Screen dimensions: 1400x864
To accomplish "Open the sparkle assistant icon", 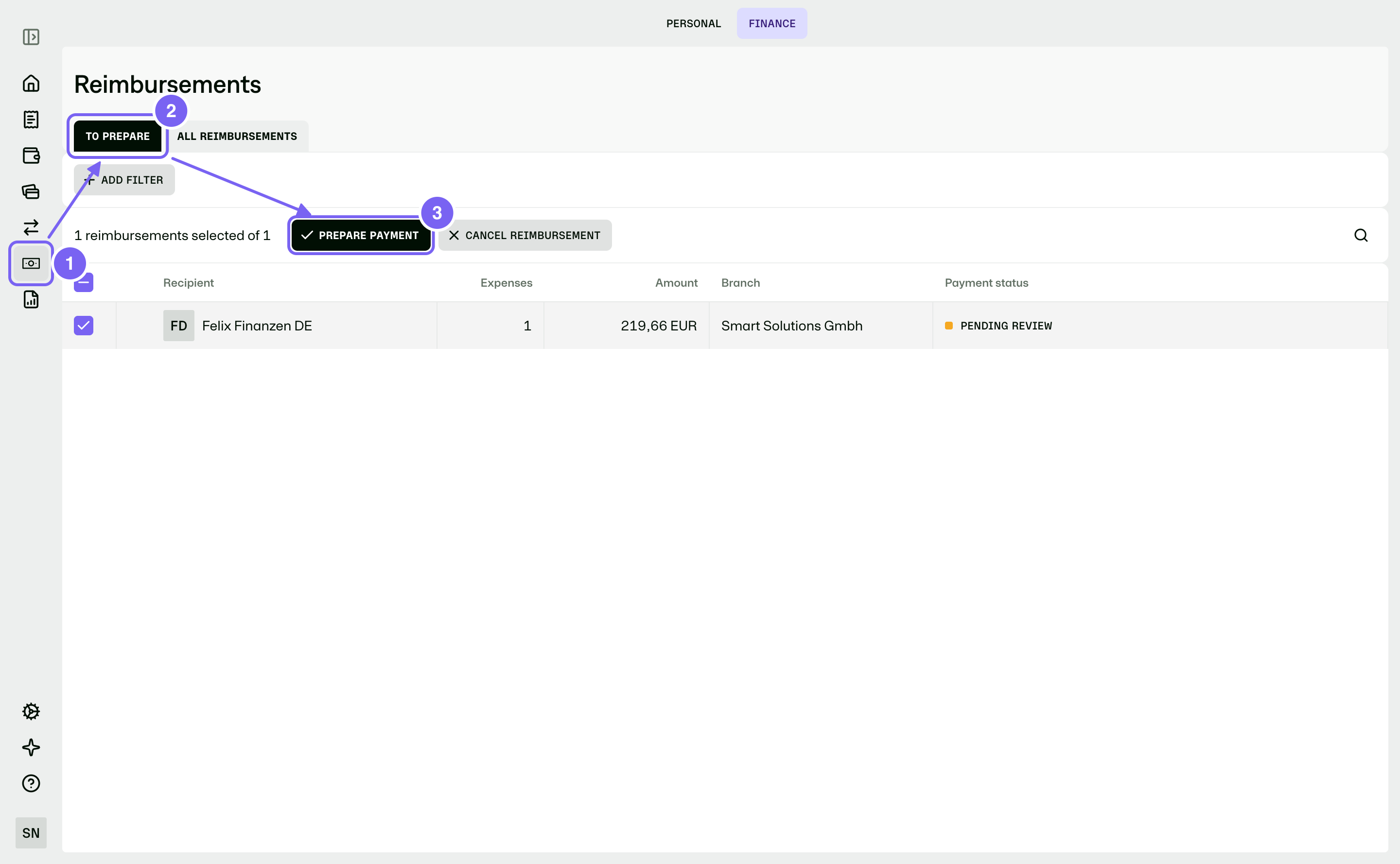I will point(31,747).
